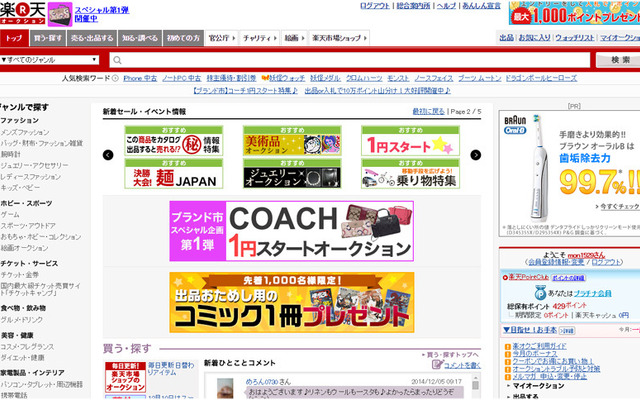Open レディースファッション category
Viewport: 640px width, 400px height.
31,177
